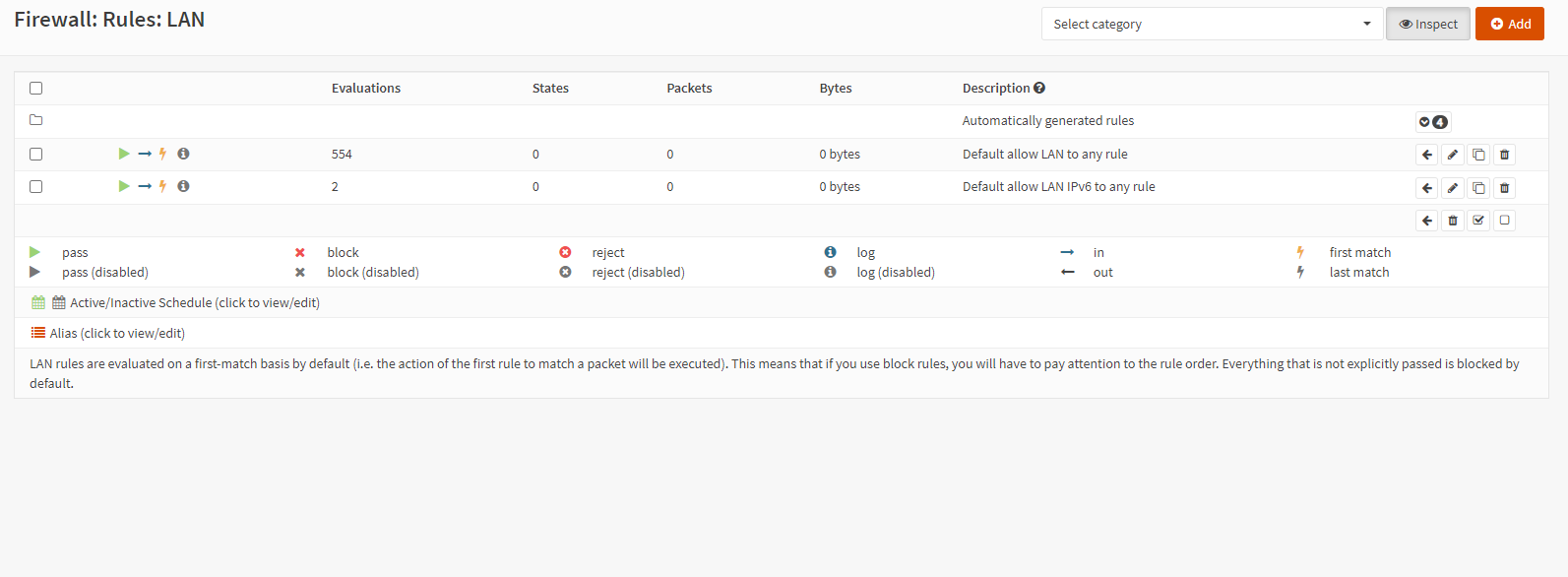The width and height of the screenshot is (1568, 577).
Task: Click the Inspect button
Action: [x=1428, y=24]
